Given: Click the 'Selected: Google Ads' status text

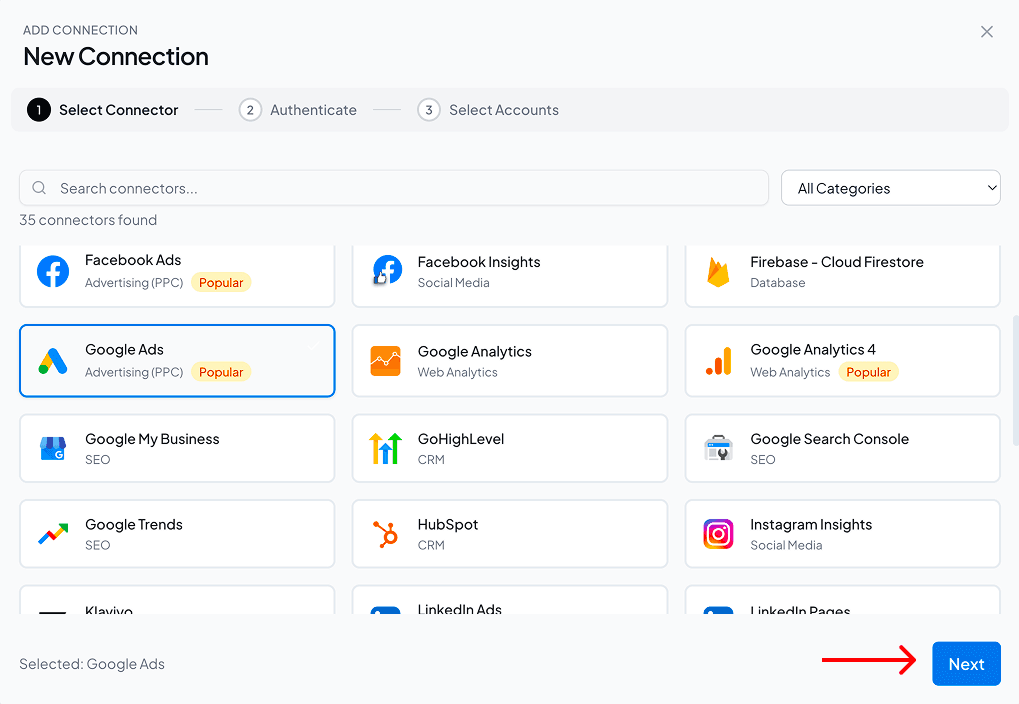Looking at the screenshot, I should [92, 664].
